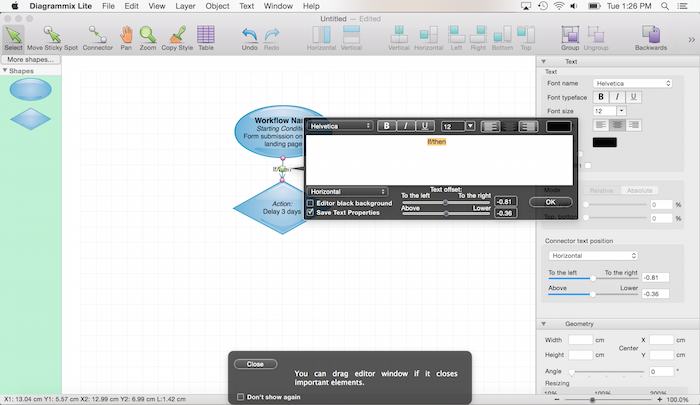Open Font size dropdown in side panel

[621, 111]
